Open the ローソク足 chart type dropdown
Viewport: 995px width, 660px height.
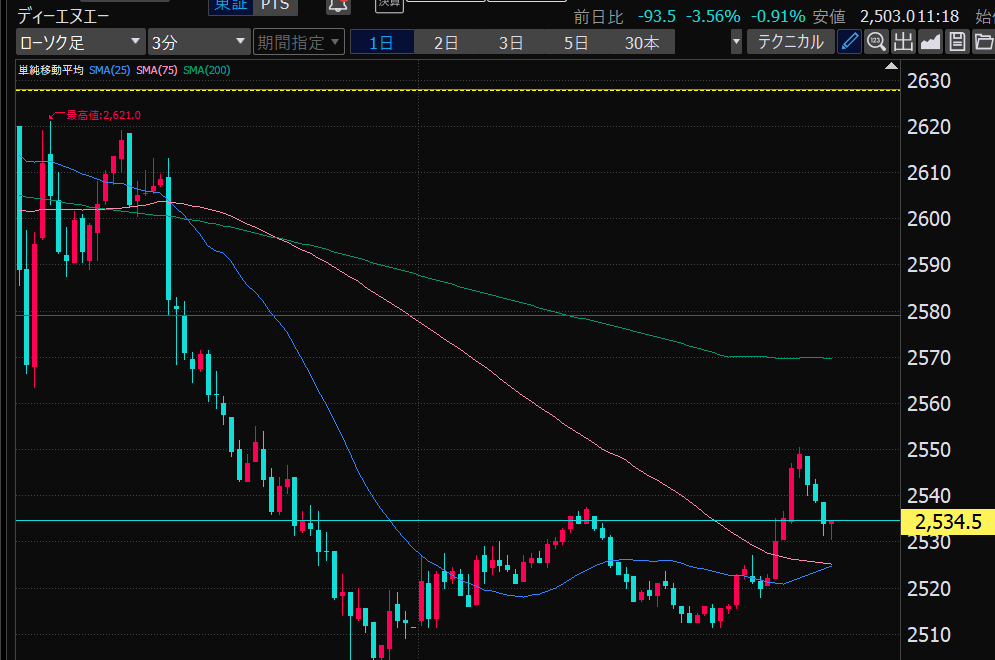(x=80, y=42)
